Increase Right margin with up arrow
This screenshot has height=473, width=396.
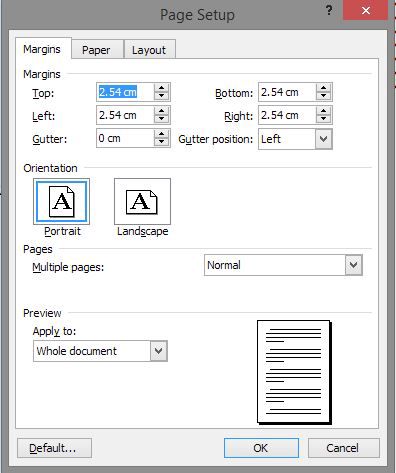click(323, 111)
